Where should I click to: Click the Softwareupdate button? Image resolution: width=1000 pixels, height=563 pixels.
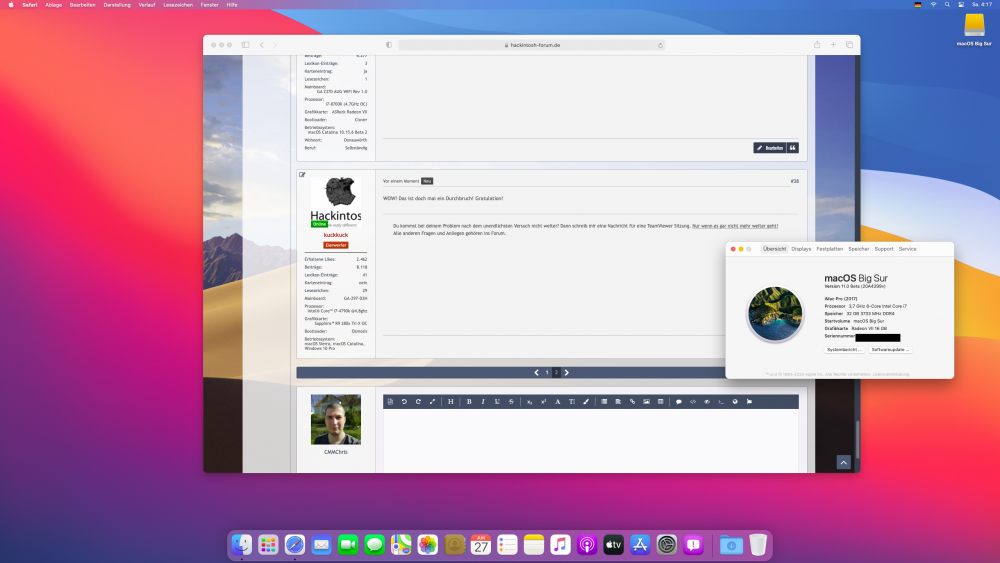(x=890, y=349)
